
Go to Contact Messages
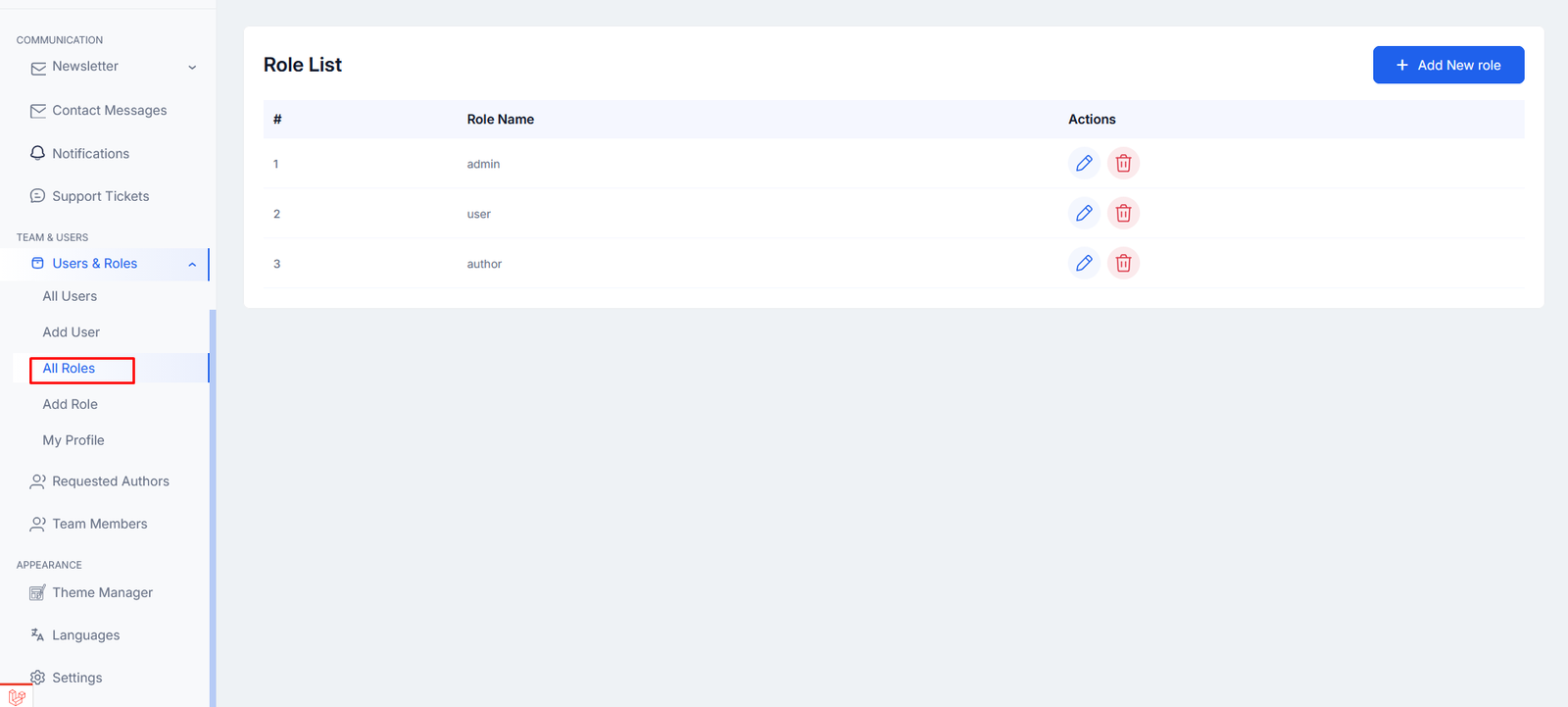pos(110,110)
